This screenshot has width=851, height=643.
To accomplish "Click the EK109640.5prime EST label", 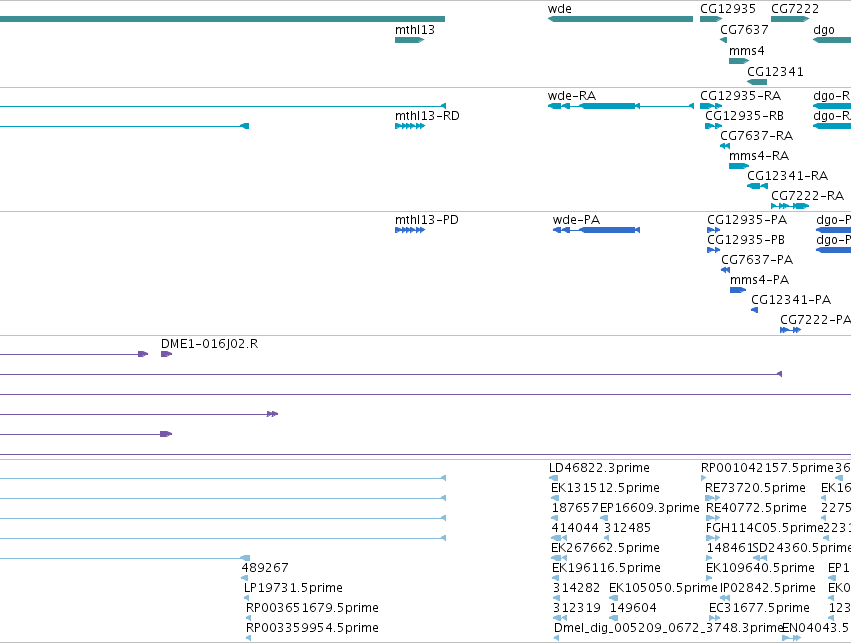I will (760, 568).
